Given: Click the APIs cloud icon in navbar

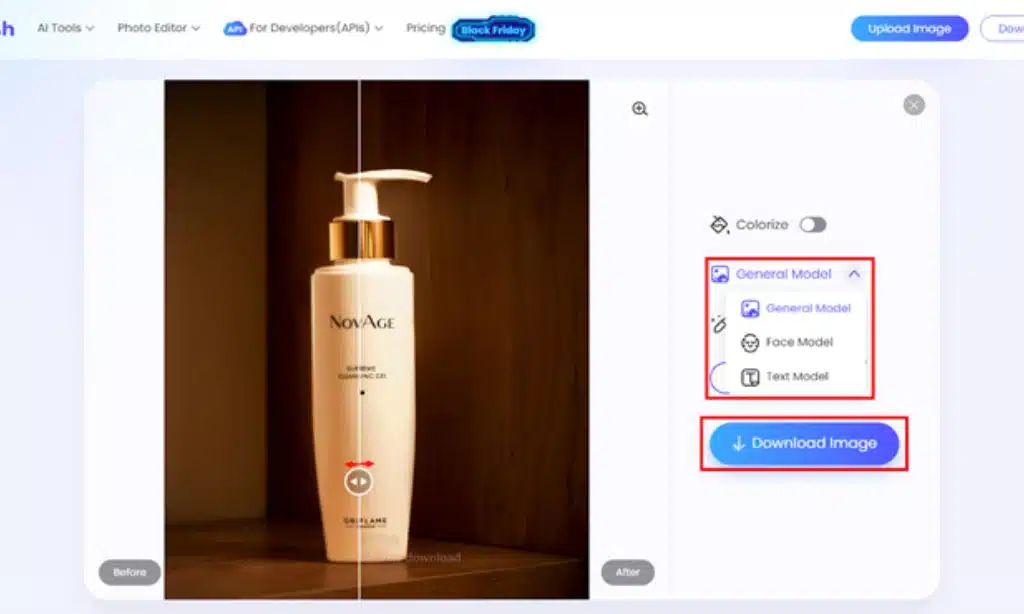Looking at the screenshot, I should pos(234,29).
